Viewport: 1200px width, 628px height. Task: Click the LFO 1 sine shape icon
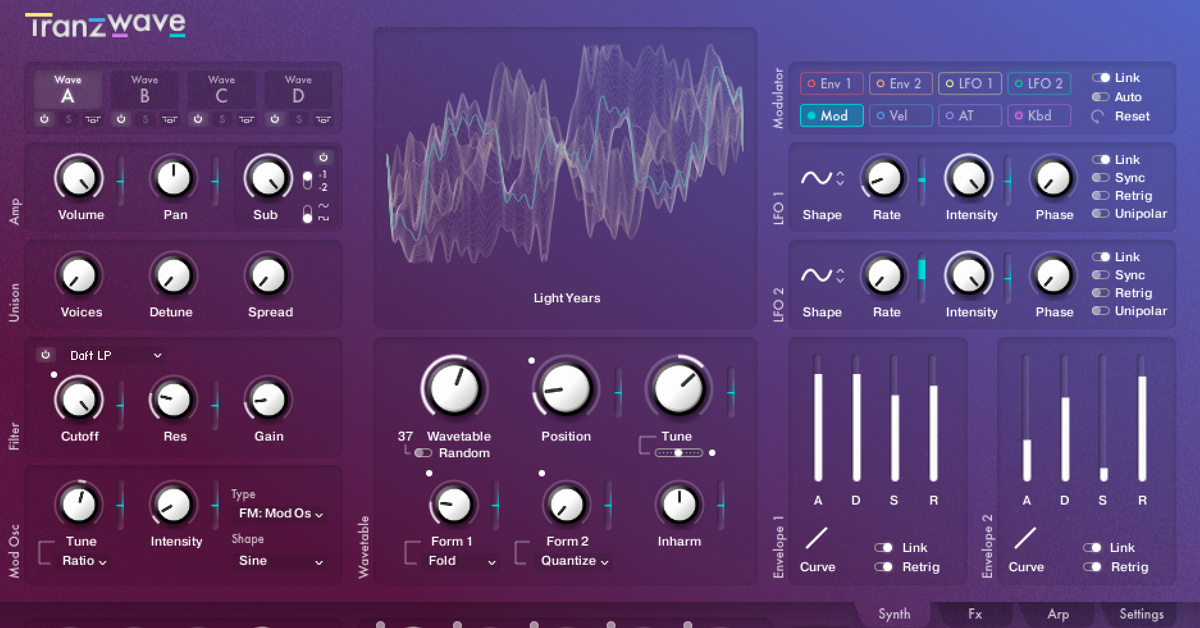tap(816, 178)
